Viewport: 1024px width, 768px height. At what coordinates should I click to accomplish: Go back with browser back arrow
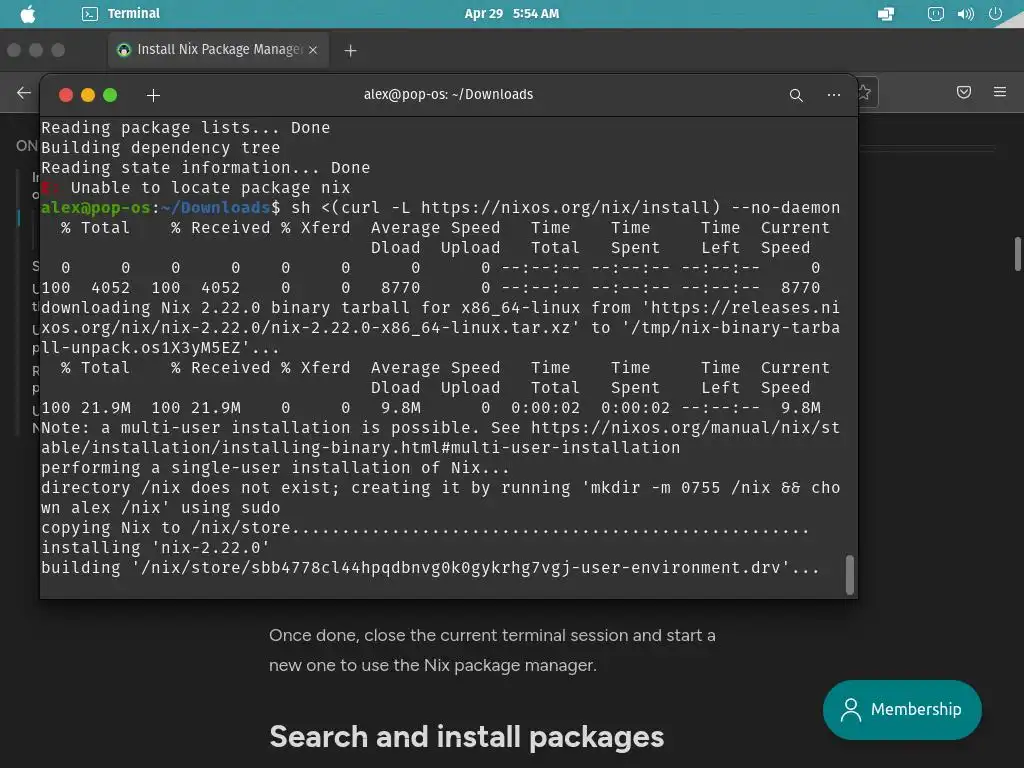coord(24,93)
